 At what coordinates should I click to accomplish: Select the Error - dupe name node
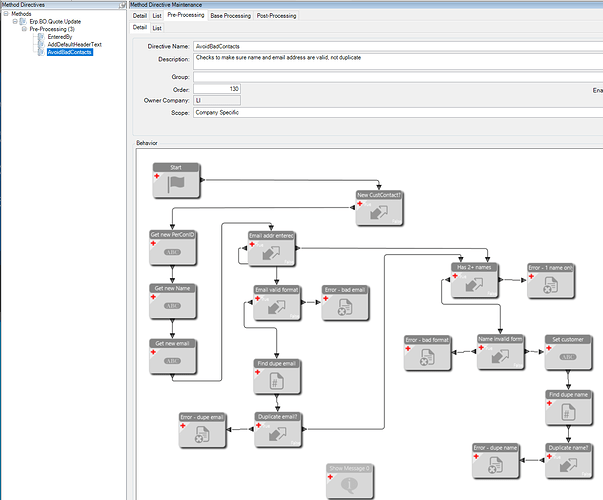tap(495, 461)
